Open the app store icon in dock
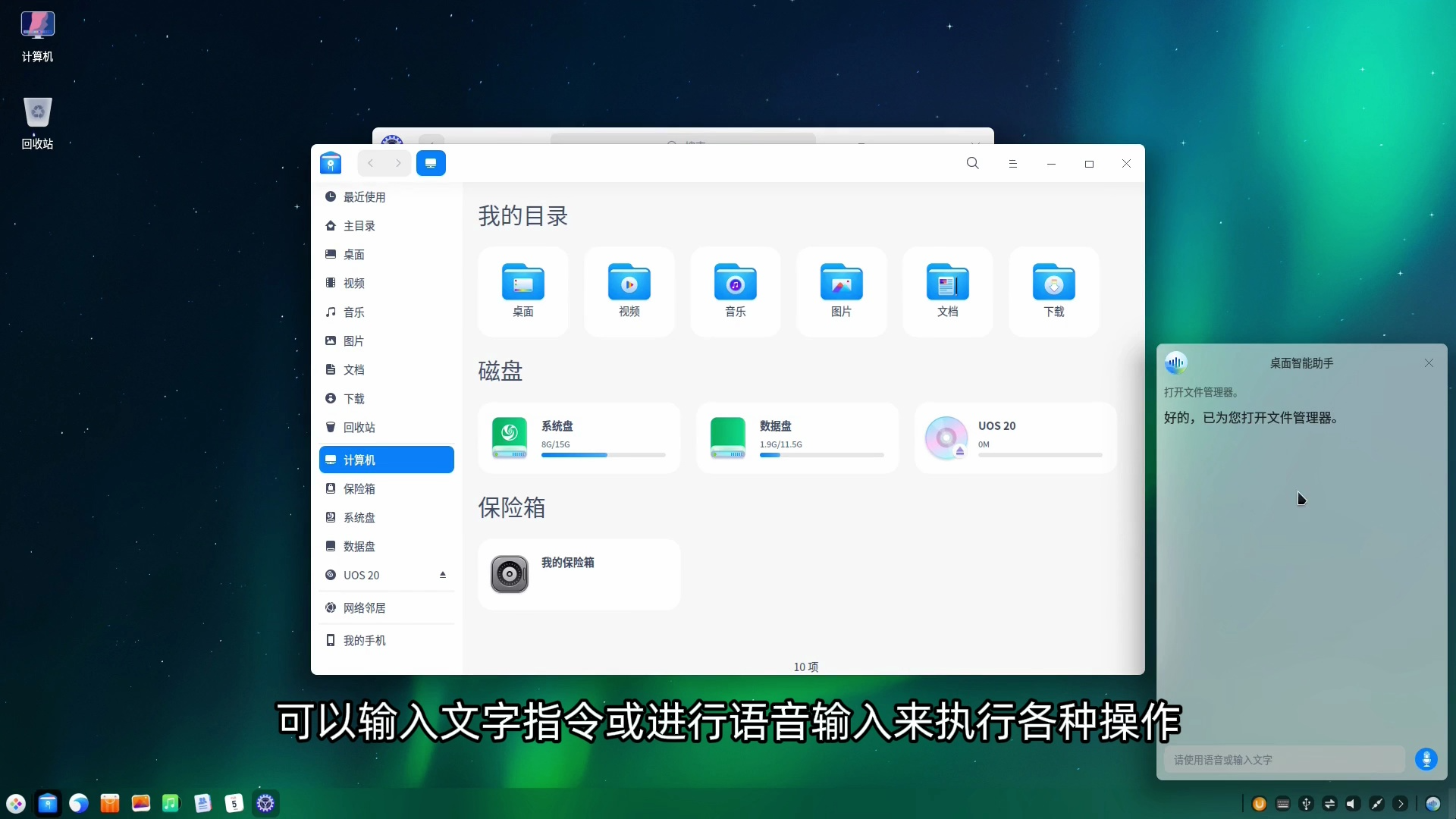1456x819 pixels. pyautogui.click(x=110, y=803)
